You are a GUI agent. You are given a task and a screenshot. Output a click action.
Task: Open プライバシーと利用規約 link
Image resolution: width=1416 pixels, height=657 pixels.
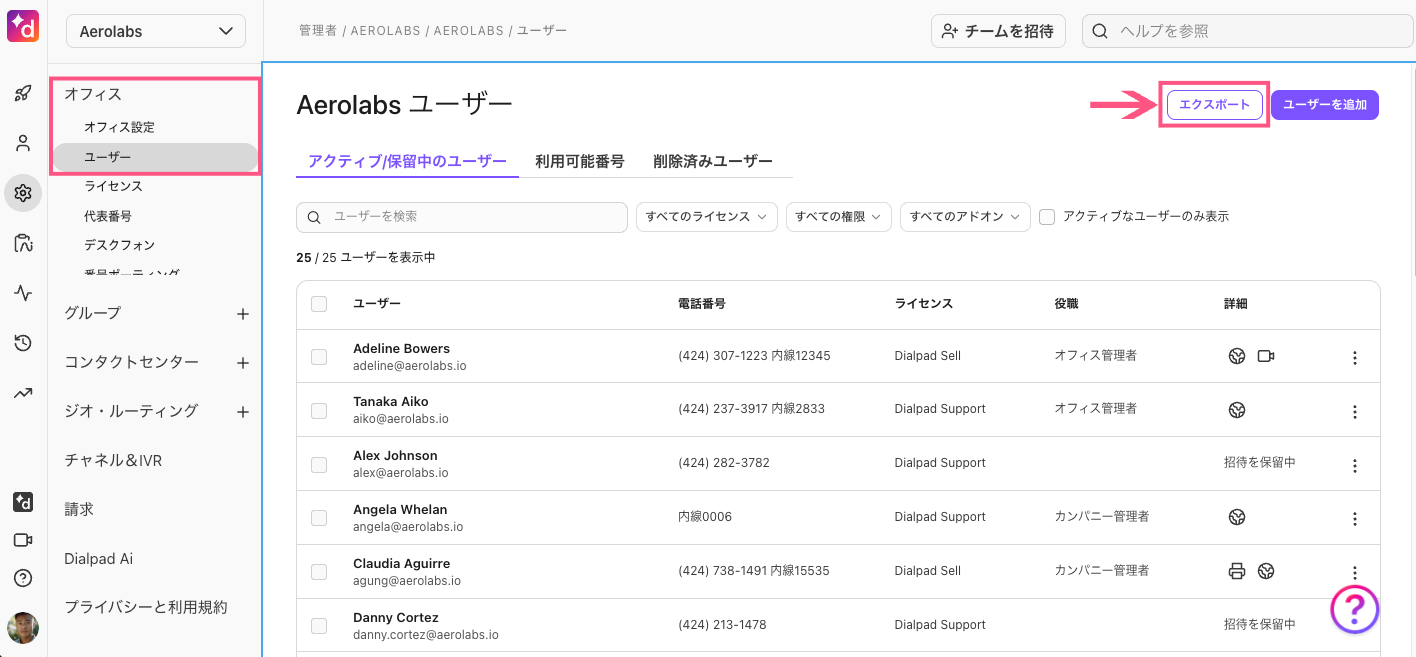(x=146, y=608)
